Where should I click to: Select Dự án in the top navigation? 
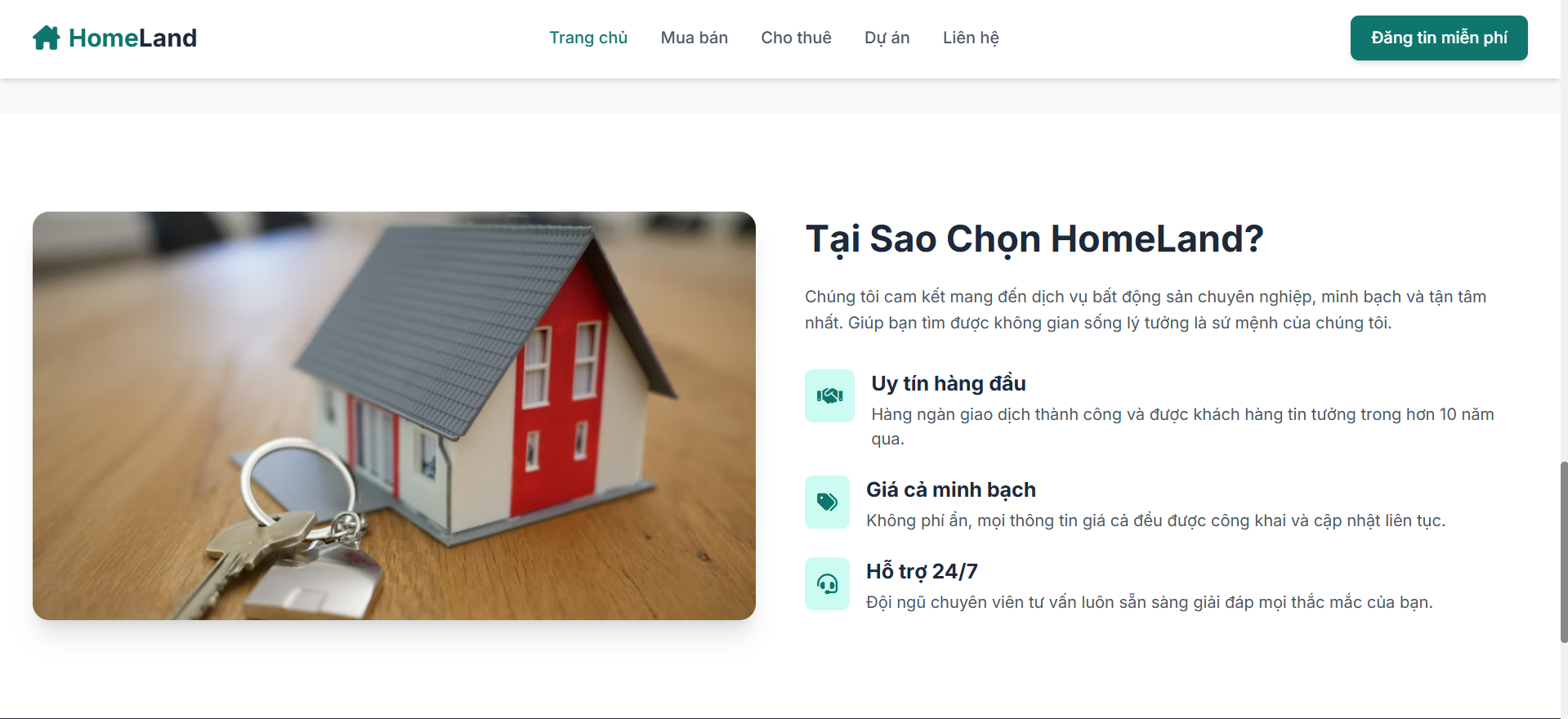(887, 38)
